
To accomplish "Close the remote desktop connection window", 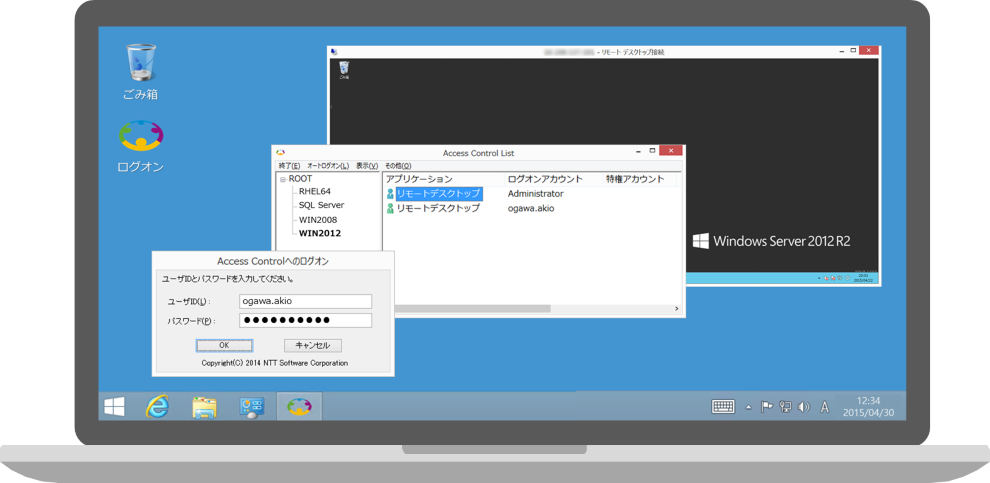I will (x=869, y=50).
